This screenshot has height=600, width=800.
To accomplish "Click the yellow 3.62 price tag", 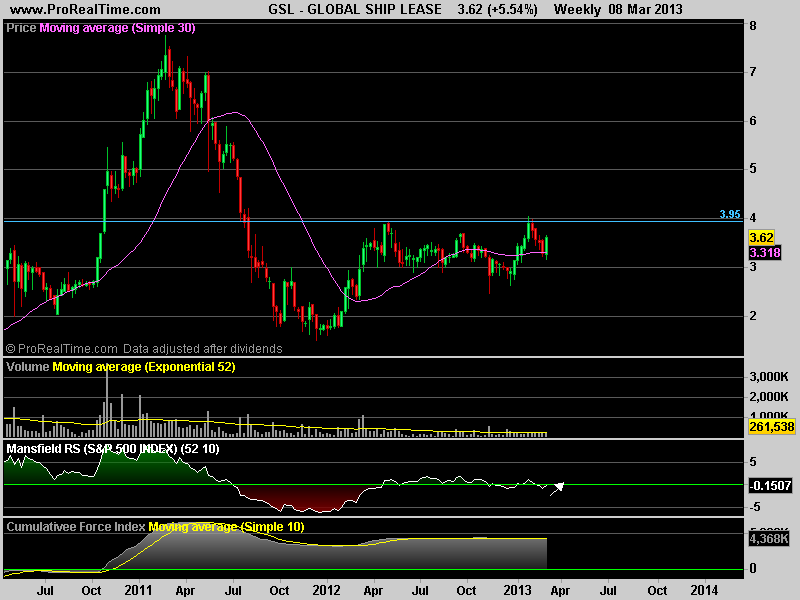I will click(x=761, y=238).
